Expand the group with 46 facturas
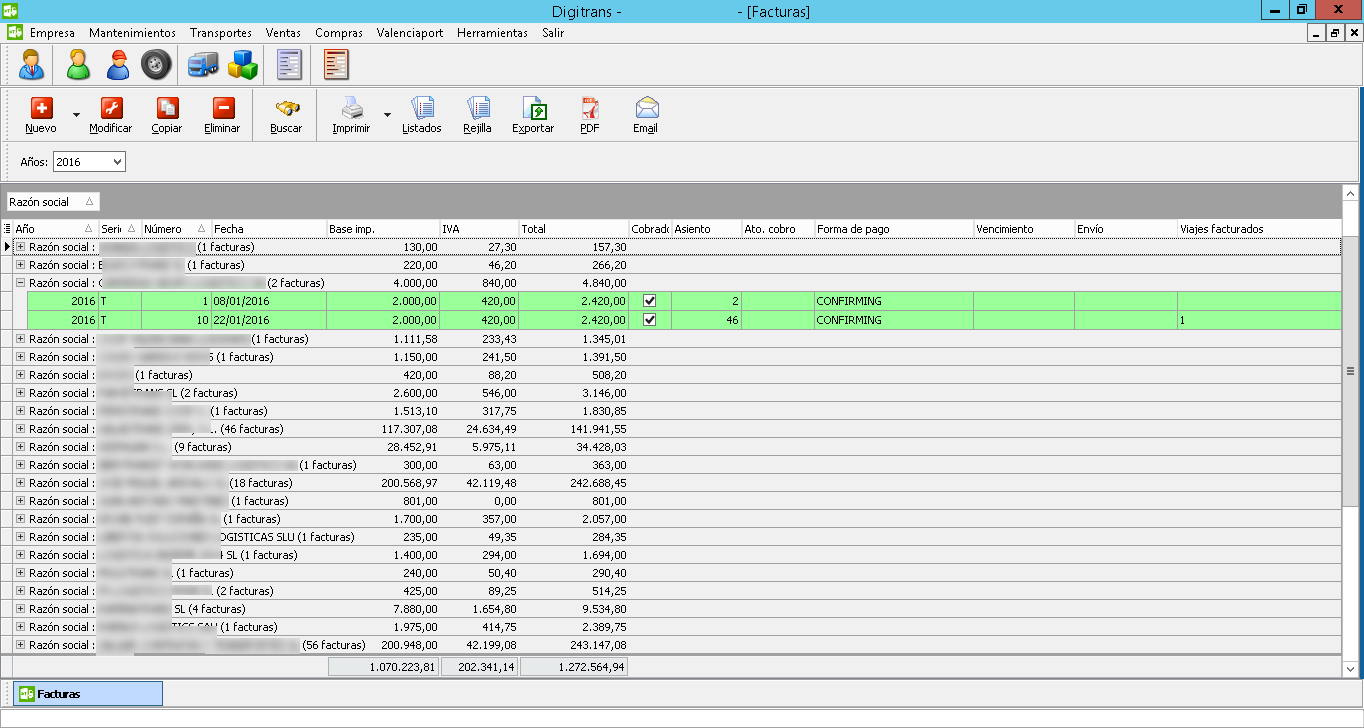The width and height of the screenshot is (1364, 728). point(20,429)
